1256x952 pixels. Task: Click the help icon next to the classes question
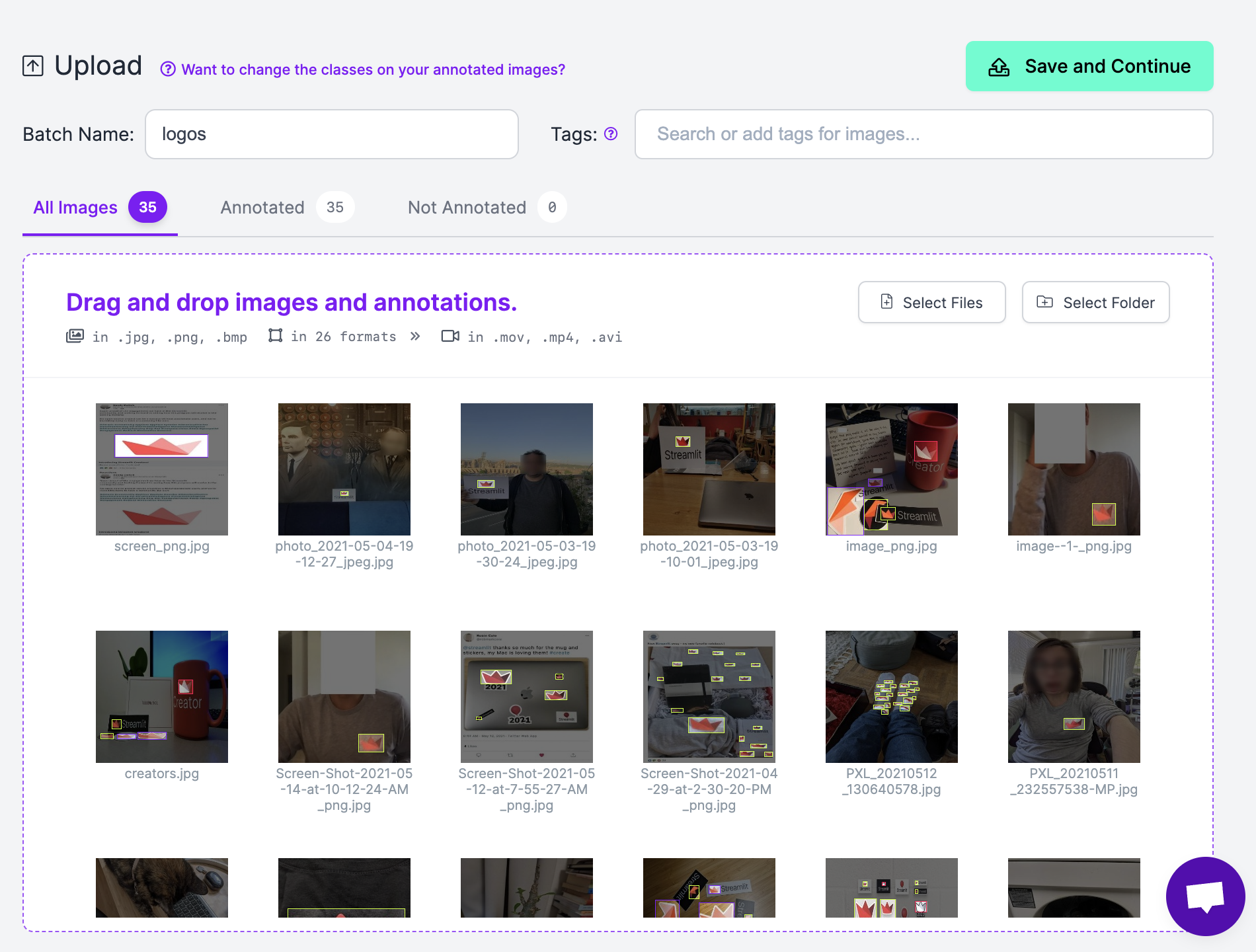point(168,68)
